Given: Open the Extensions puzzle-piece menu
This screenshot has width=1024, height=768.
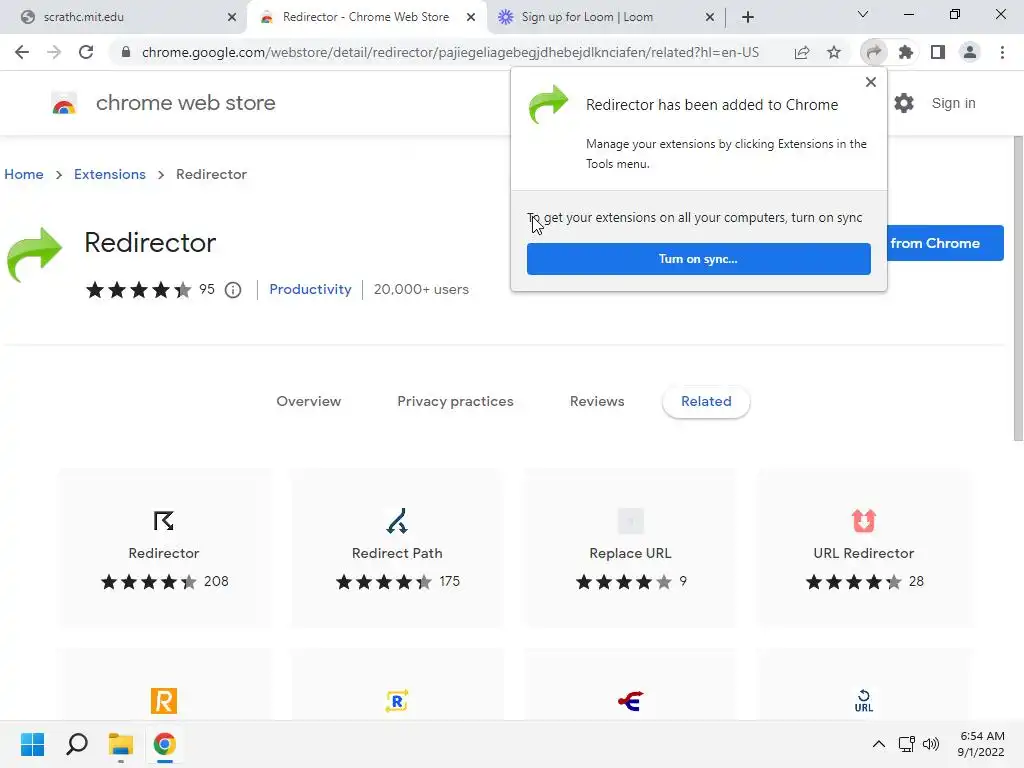Looking at the screenshot, I should pyautogui.click(x=906, y=52).
